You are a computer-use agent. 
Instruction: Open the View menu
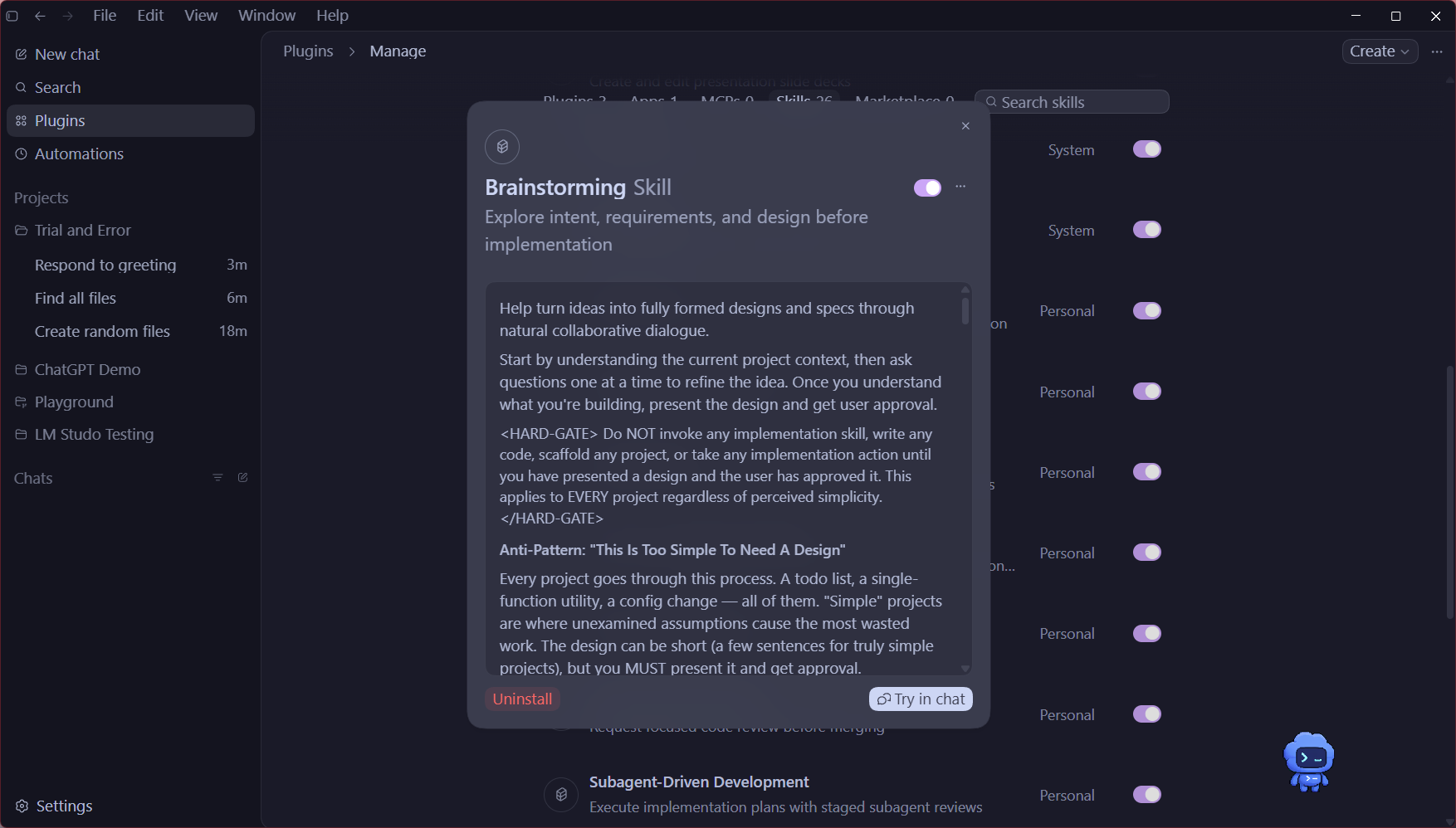pos(201,16)
